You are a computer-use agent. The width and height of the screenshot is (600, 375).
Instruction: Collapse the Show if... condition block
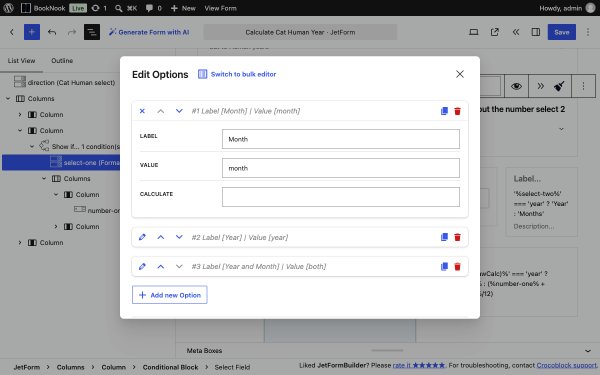pyautogui.click(x=32, y=146)
